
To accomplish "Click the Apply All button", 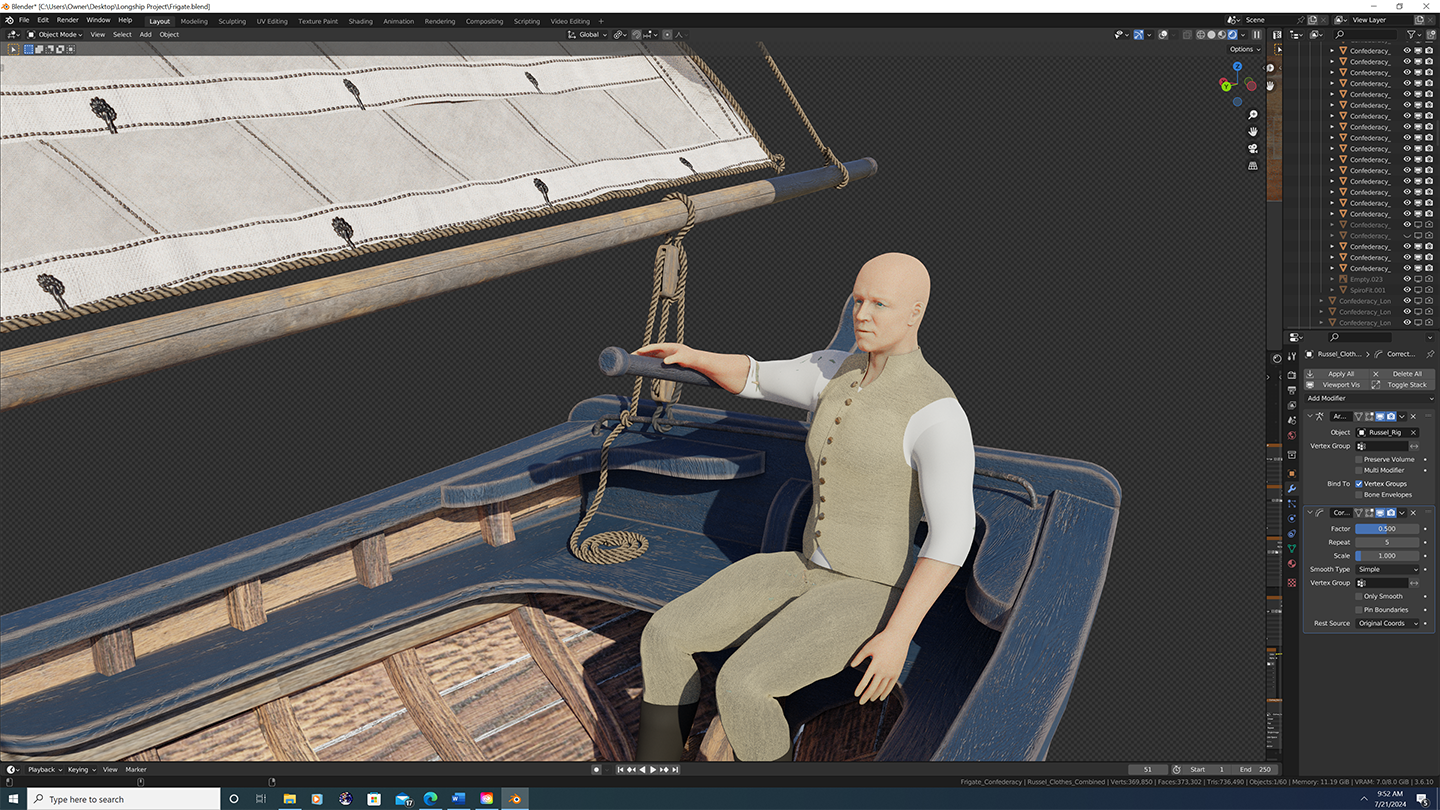I will 1336,374.
